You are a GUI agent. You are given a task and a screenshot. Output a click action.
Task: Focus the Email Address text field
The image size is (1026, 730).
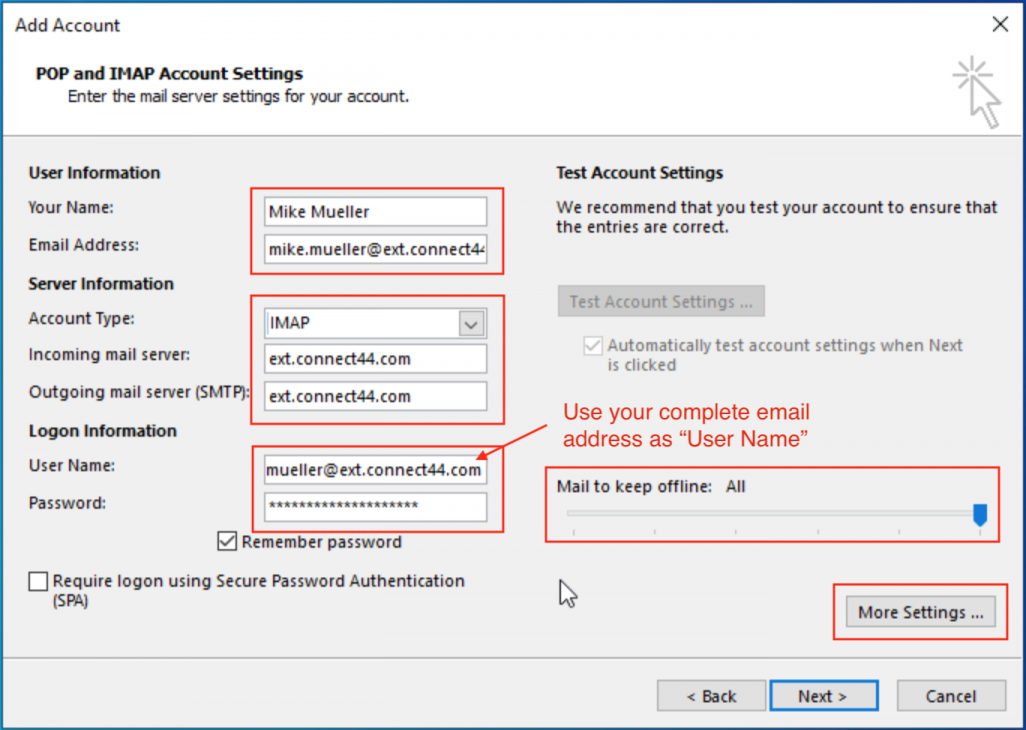pos(375,249)
